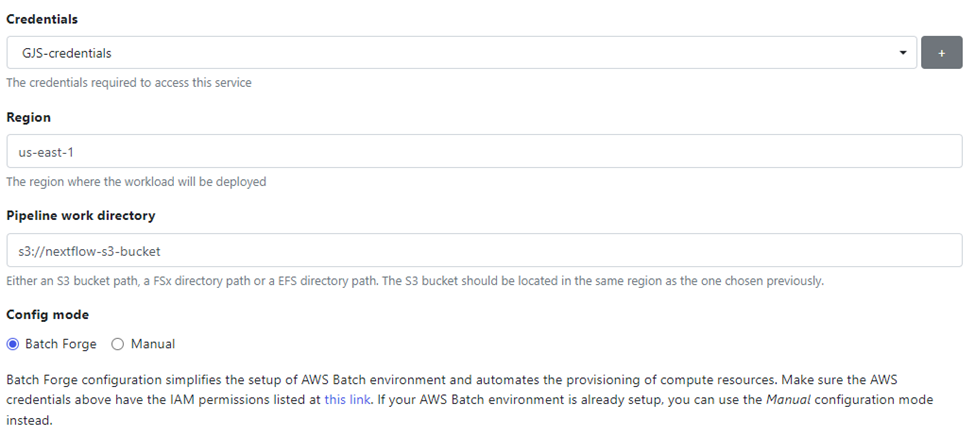Click into the Pipeline work directory field
Viewport: 975px width, 437px height.
click(x=484, y=251)
